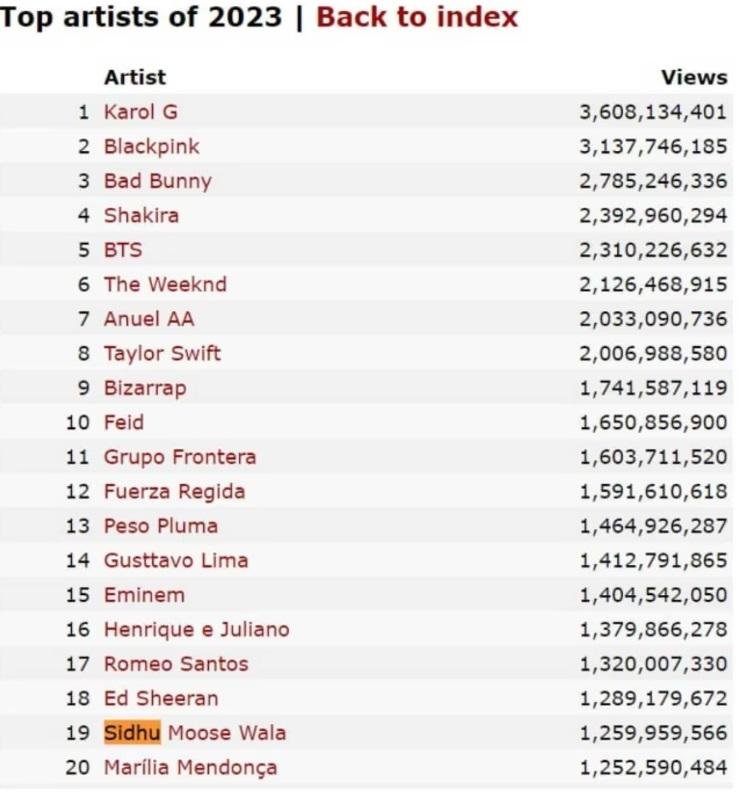This screenshot has height=797, width=756.
Task: Select the Bad Bunny link
Action: coord(158,181)
